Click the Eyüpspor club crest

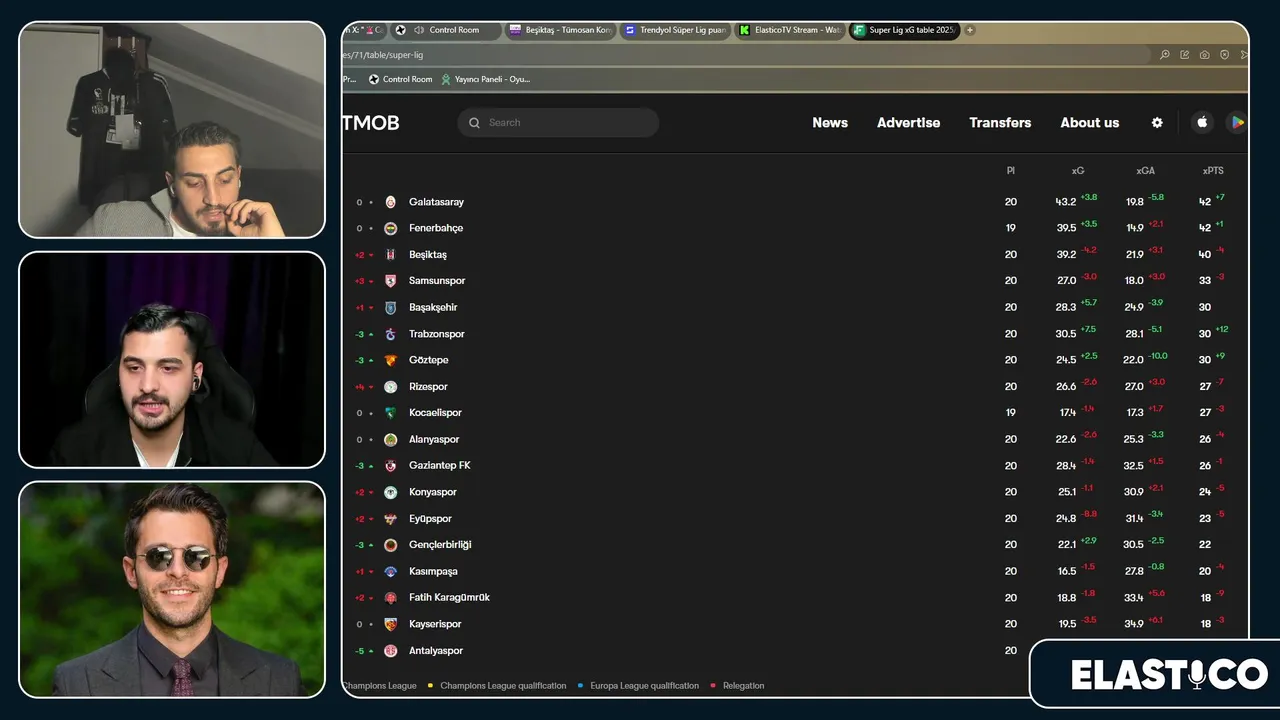pyautogui.click(x=391, y=519)
